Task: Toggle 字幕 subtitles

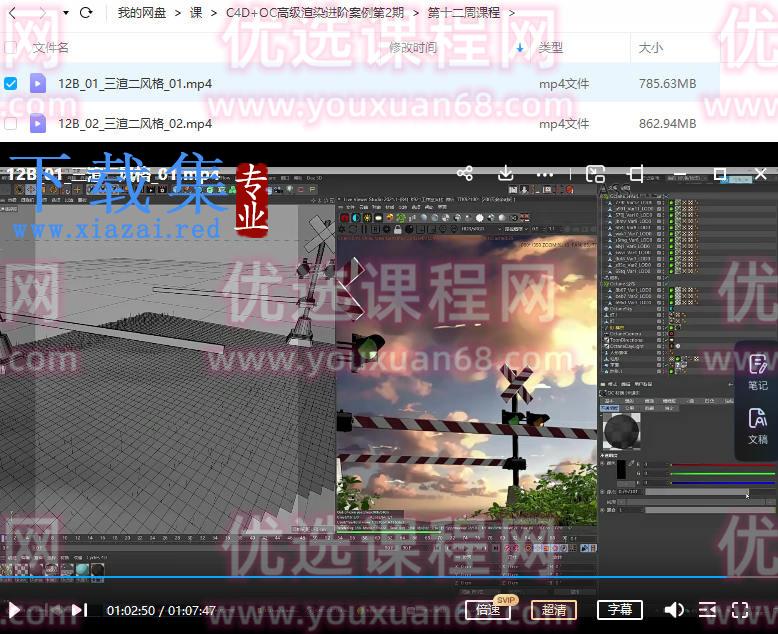Action: (620, 609)
